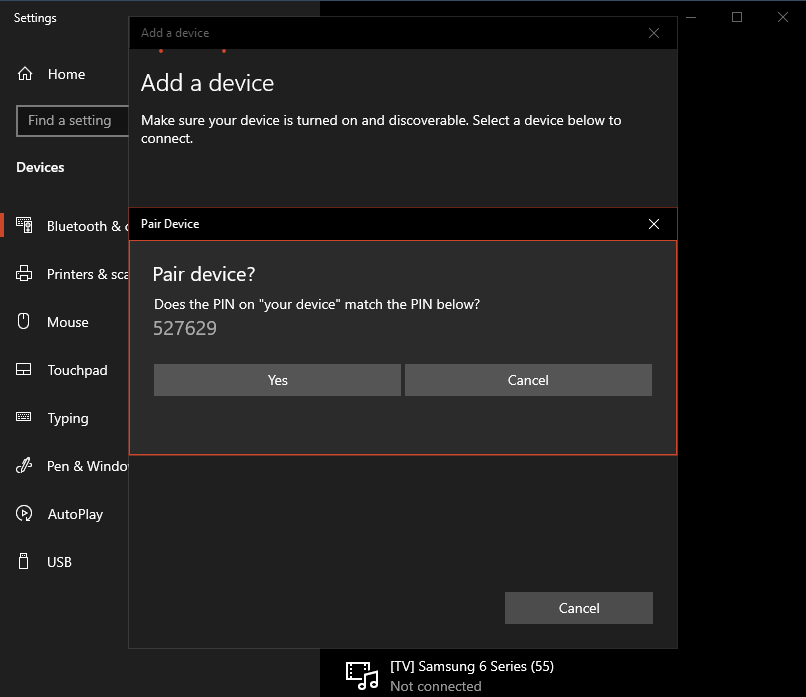Click the Bluetooth & other devices icon

pyautogui.click(x=23, y=225)
